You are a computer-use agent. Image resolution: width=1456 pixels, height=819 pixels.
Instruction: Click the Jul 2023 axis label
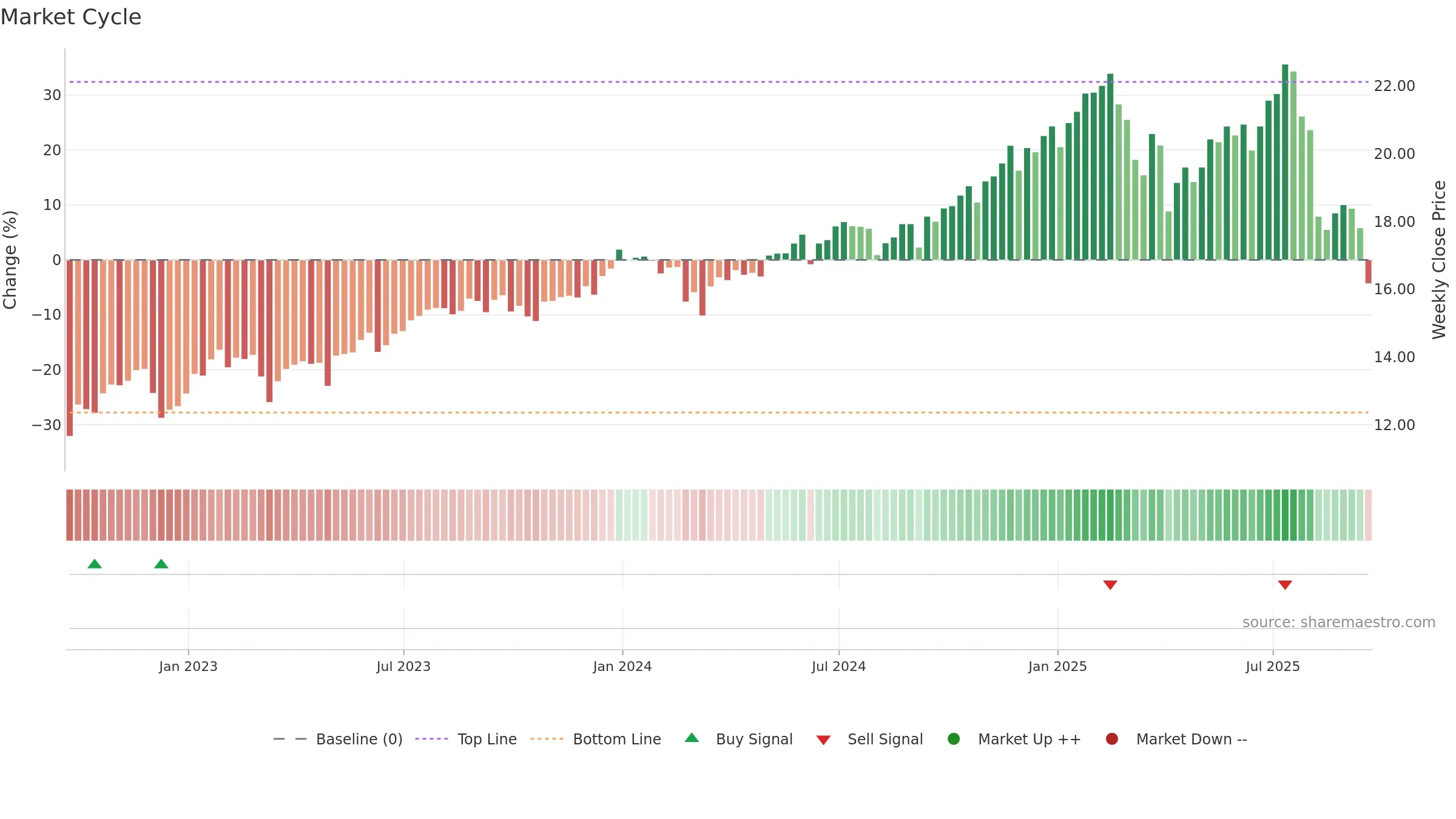[403, 666]
